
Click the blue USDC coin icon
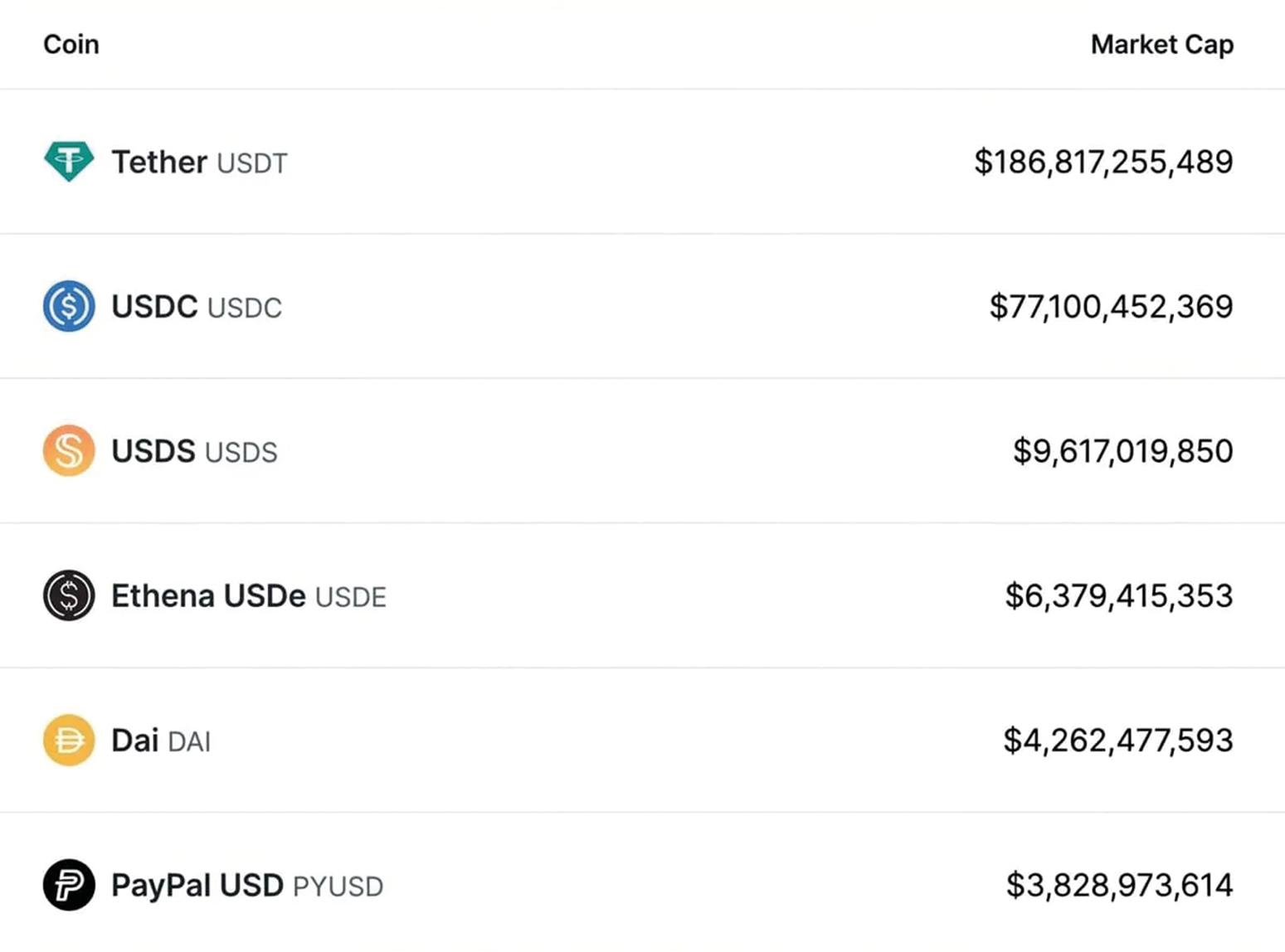(69, 306)
